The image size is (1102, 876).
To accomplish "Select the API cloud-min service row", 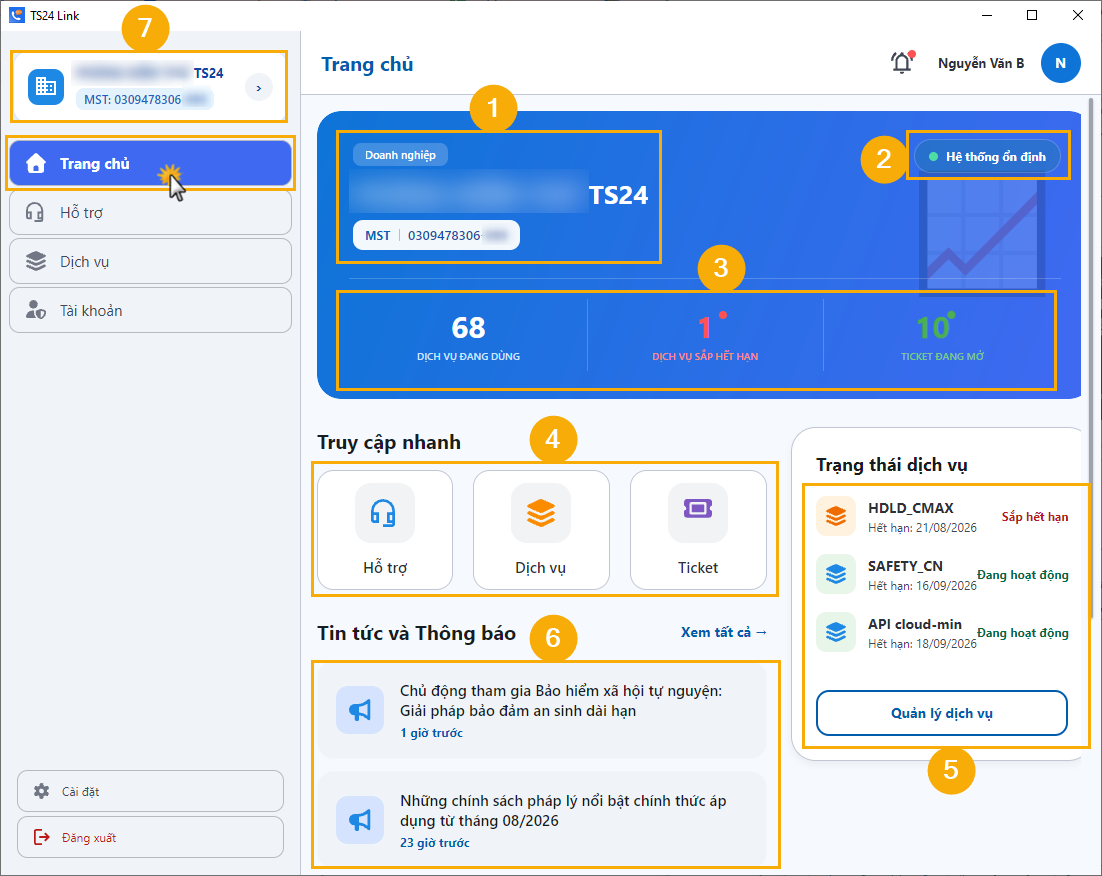I will coord(942,633).
